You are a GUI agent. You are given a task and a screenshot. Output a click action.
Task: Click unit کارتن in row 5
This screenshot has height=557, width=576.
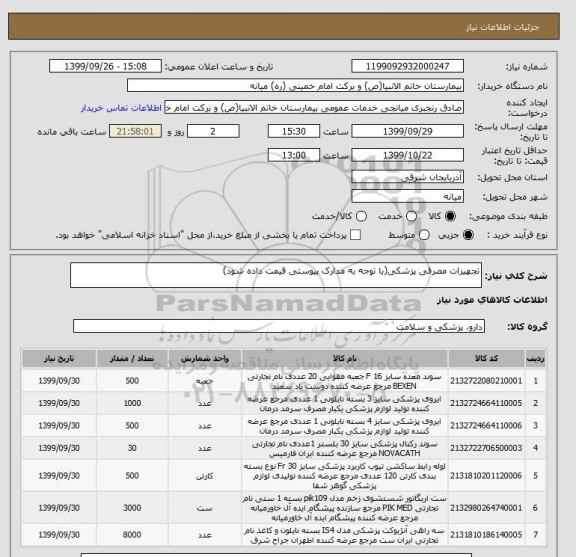click(x=205, y=476)
